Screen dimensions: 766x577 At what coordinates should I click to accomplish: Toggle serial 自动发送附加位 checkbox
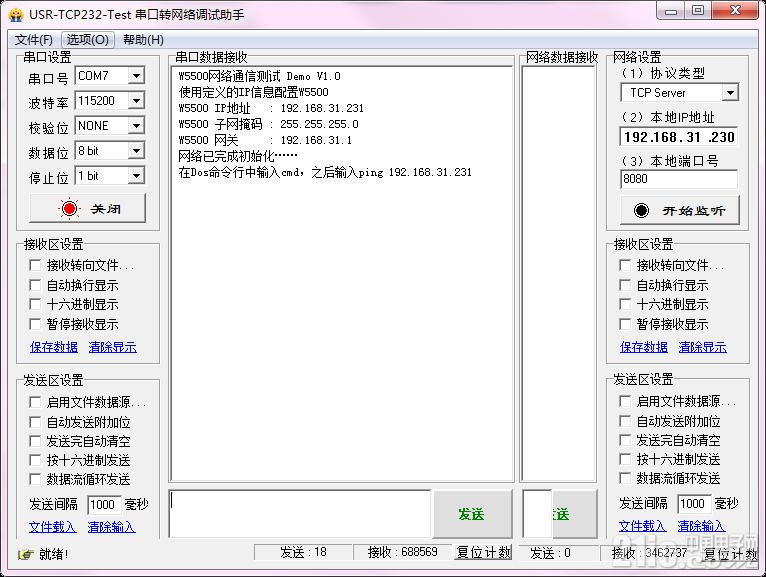(x=35, y=422)
